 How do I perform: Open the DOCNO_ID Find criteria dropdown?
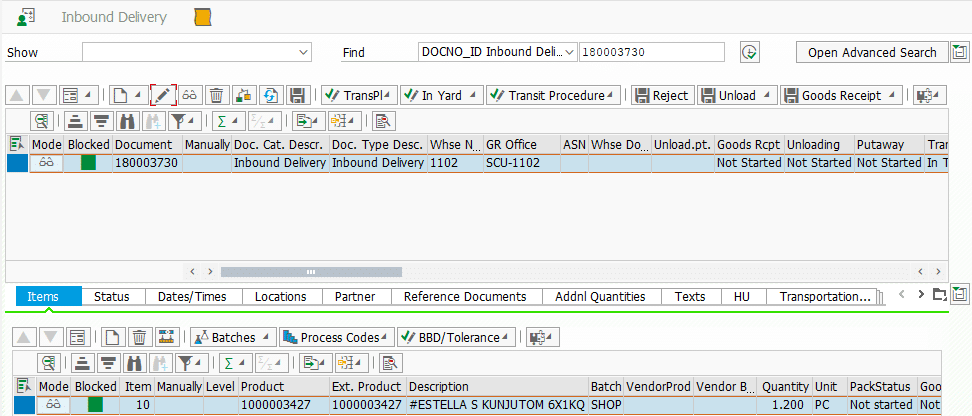pyautogui.click(x=570, y=53)
